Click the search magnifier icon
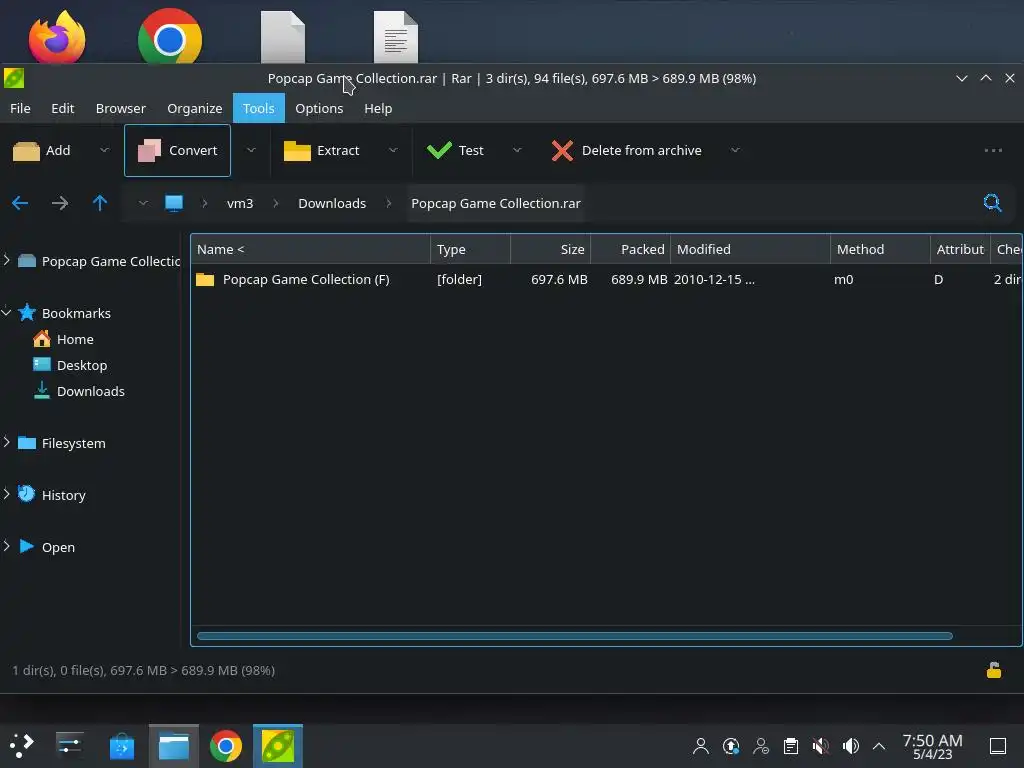1024x768 pixels. pyautogui.click(x=993, y=203)
